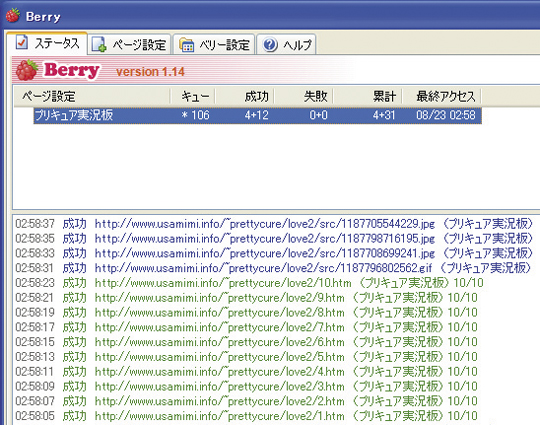Sort by the 失敗 column header
Screen dimensions: 540x425
coord(303,96)
